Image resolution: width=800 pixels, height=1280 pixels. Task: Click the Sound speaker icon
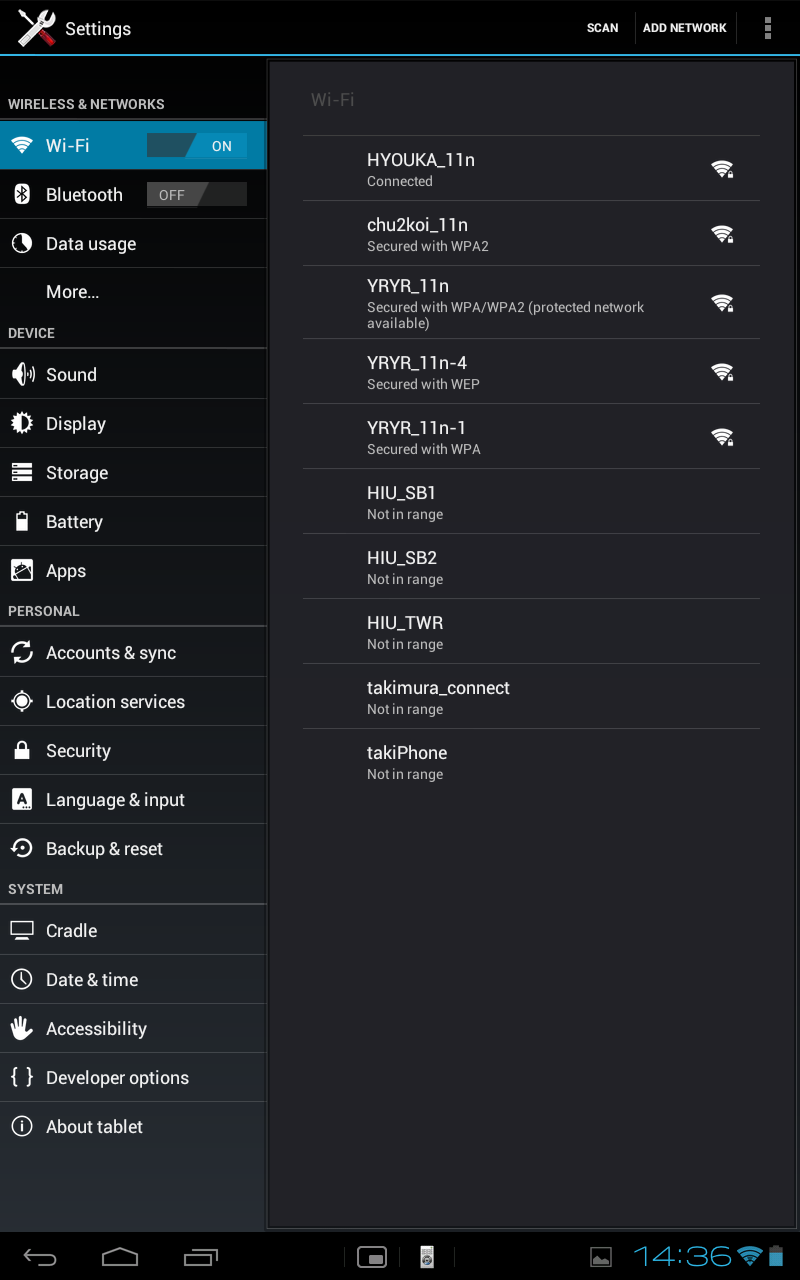[x=22, y=374]
